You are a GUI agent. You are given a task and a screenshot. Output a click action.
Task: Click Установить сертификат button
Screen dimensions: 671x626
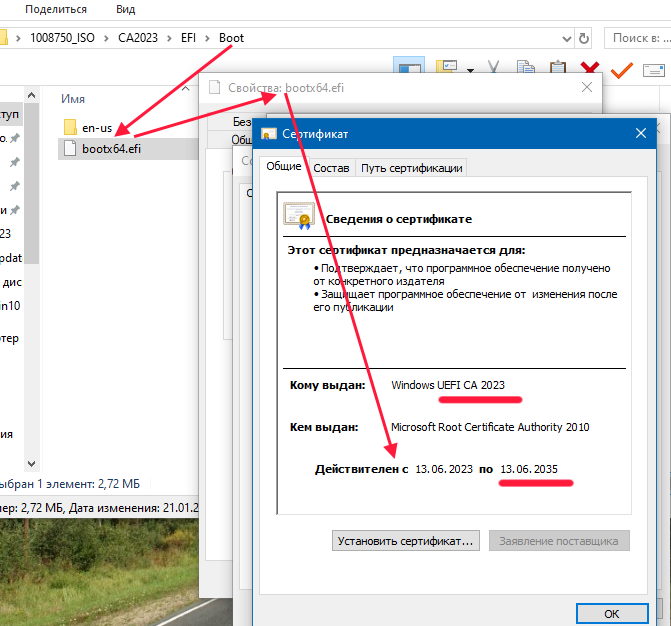point(406,541)
